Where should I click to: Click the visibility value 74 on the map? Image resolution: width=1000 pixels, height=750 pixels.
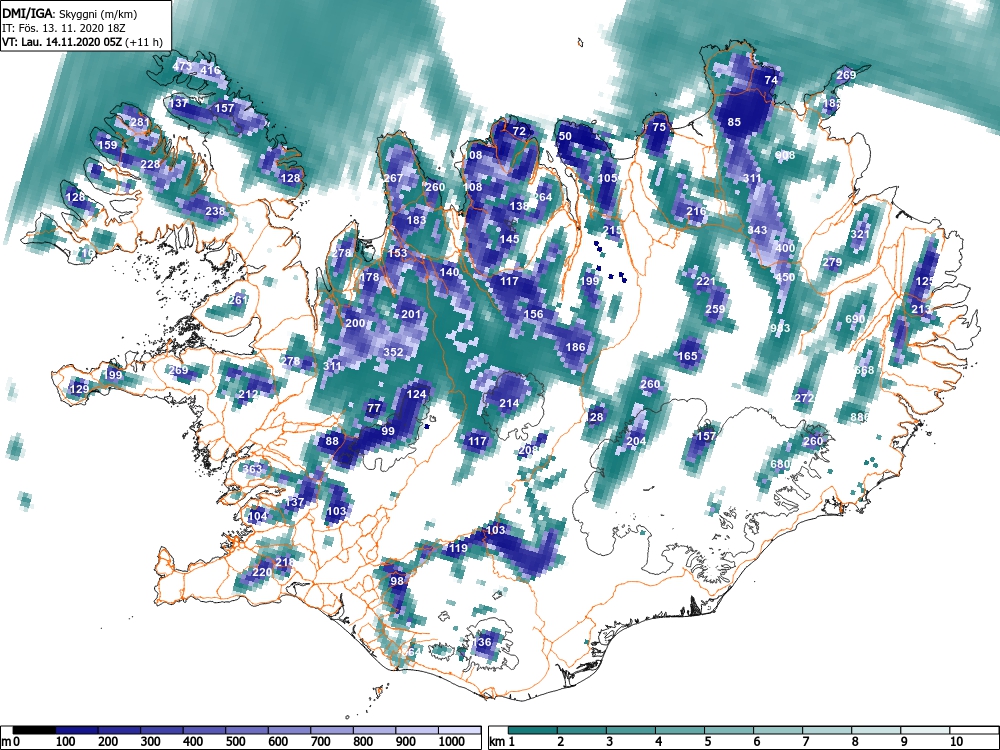click(771, 80)
